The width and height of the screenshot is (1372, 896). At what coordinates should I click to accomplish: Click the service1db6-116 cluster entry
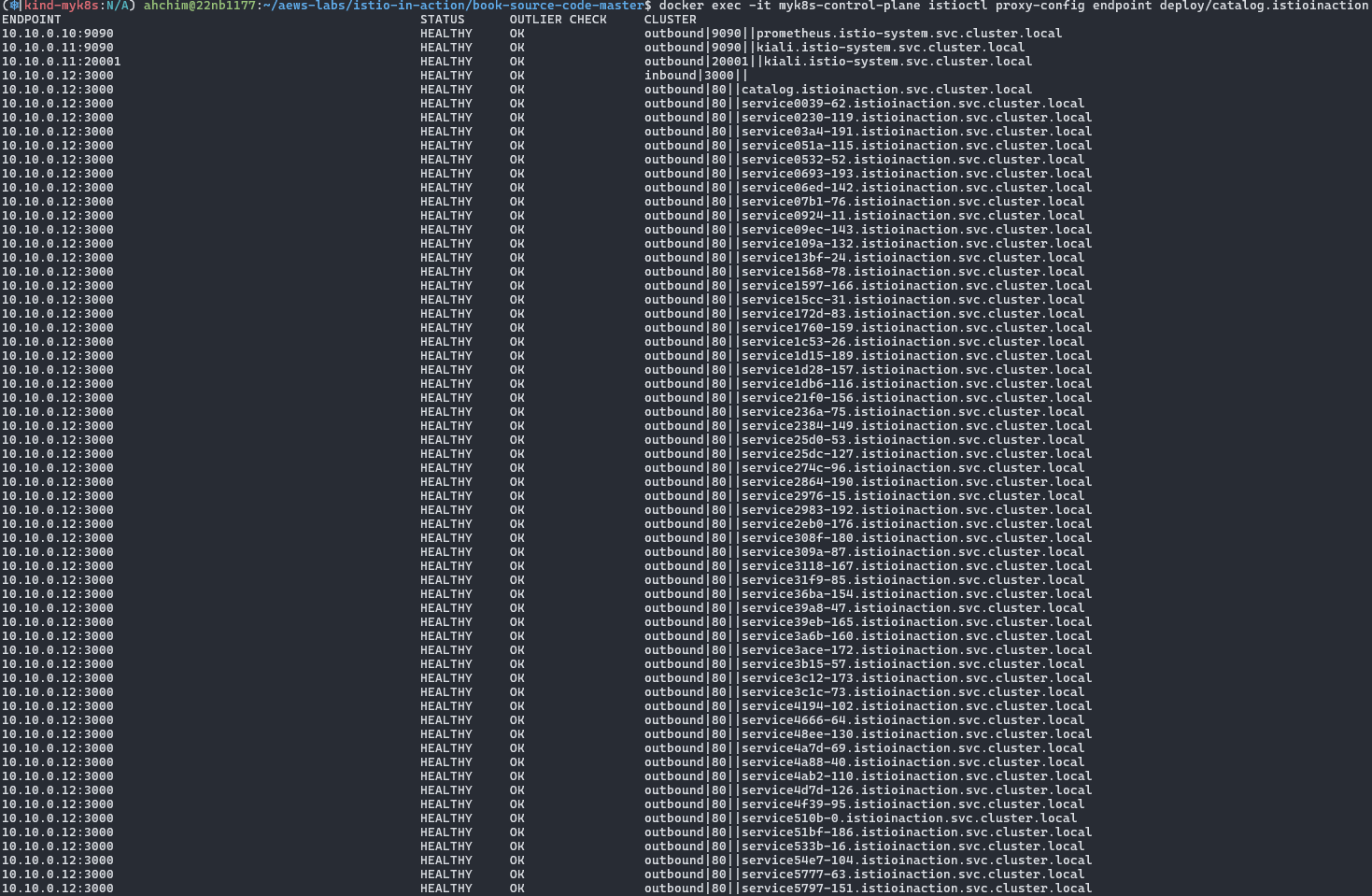868,384
